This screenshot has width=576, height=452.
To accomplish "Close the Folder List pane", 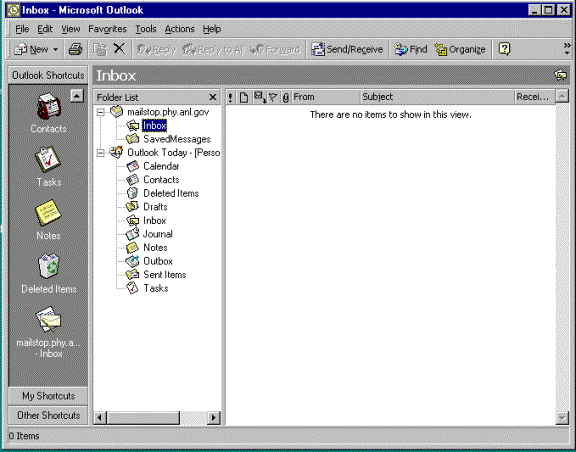I will (213, 97).
